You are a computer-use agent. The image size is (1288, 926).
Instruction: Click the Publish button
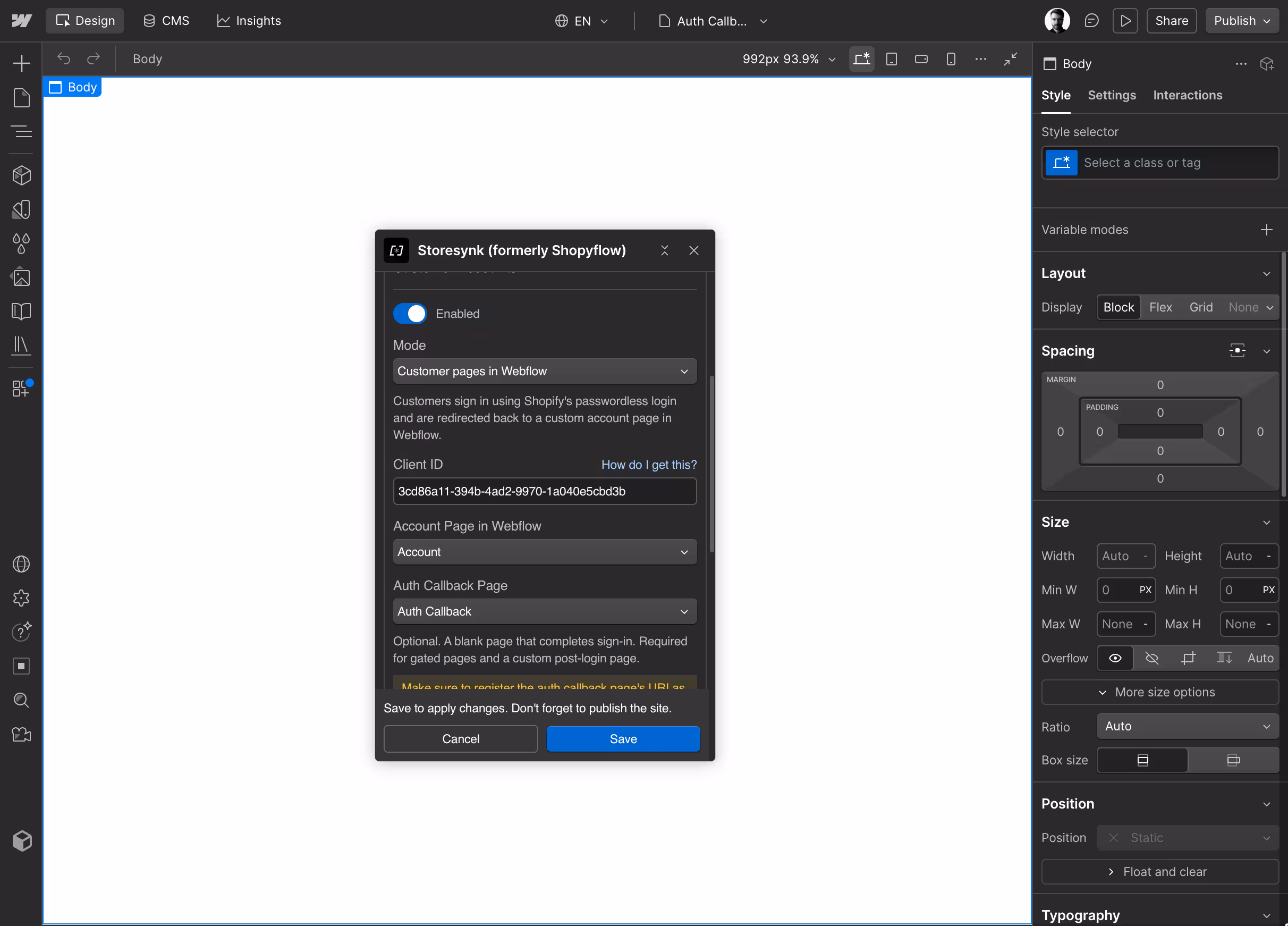(x=1241, y=21)
